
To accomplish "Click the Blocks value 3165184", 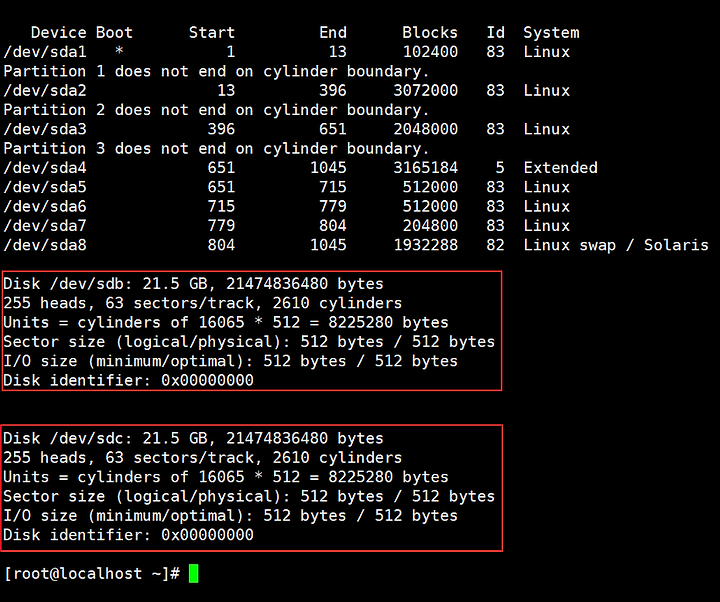I will point(426,168).
